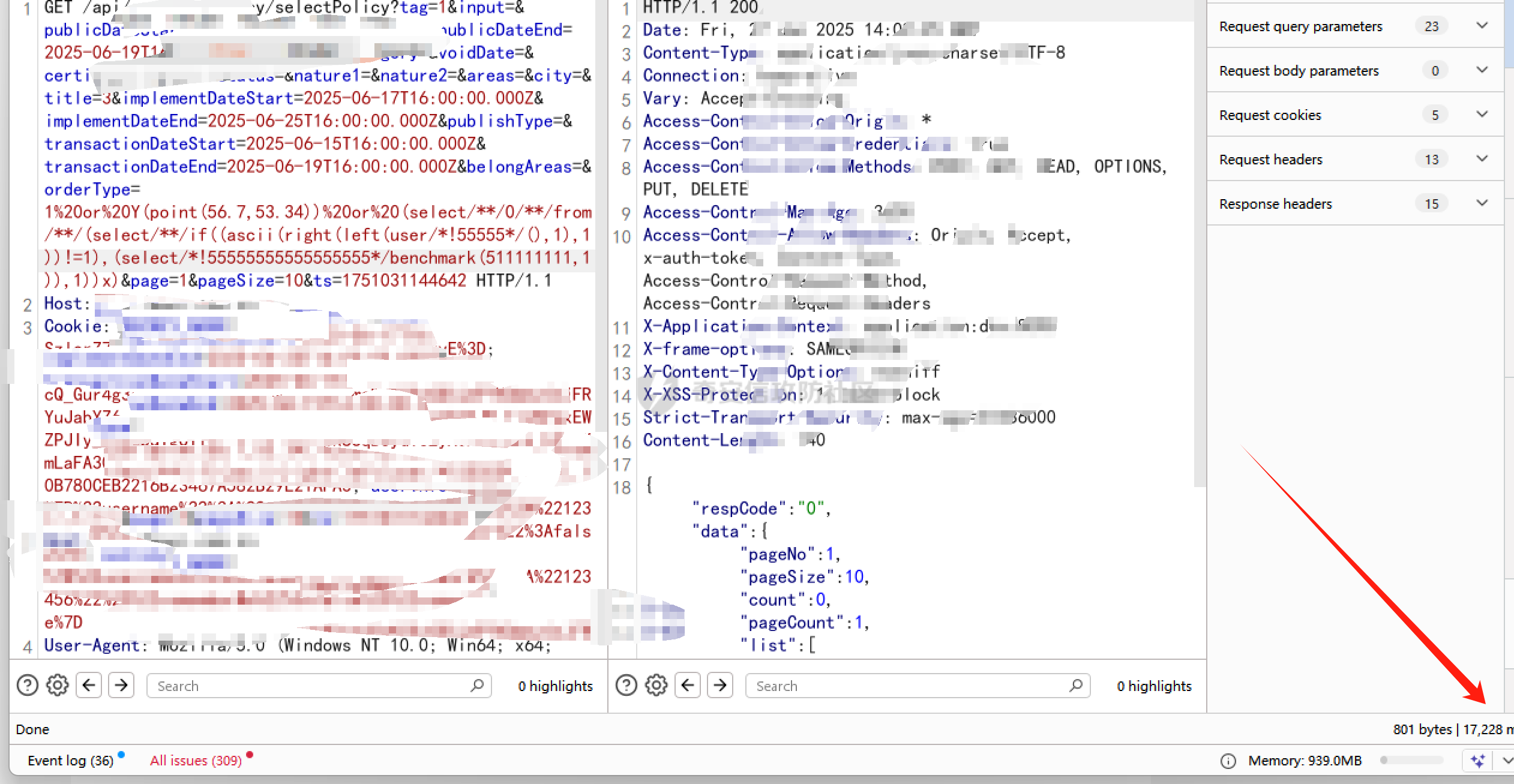Open help for the response panel
The image size is (1514, 784).
626,685
